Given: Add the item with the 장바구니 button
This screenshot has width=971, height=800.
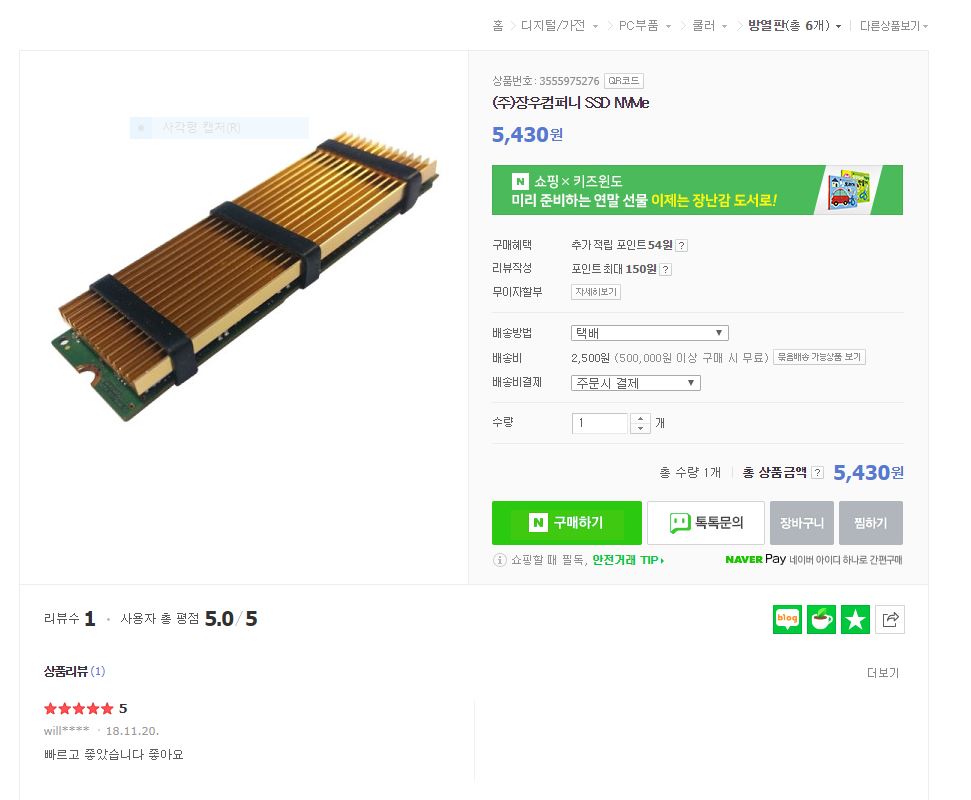Looking at the screenshot, I should pyautogui.click(x=802, y=523).
